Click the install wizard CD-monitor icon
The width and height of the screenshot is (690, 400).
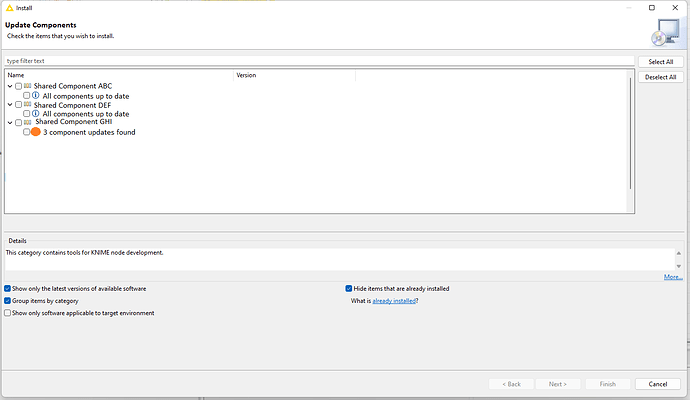[666, 32]
